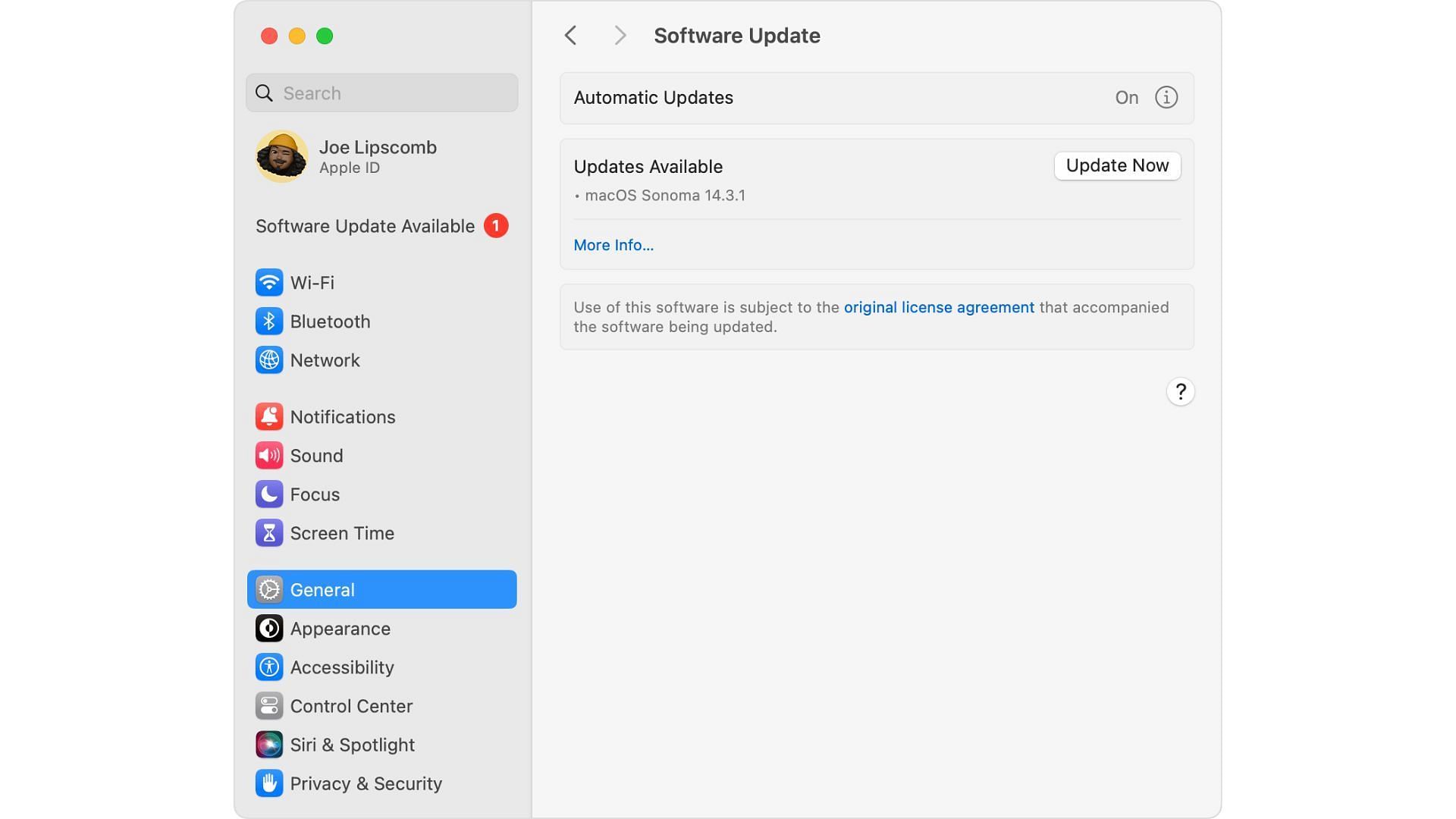This screenshot has width=1456, height=819.
Task: Zoom window with green button
Action: [x=325, y=36]
